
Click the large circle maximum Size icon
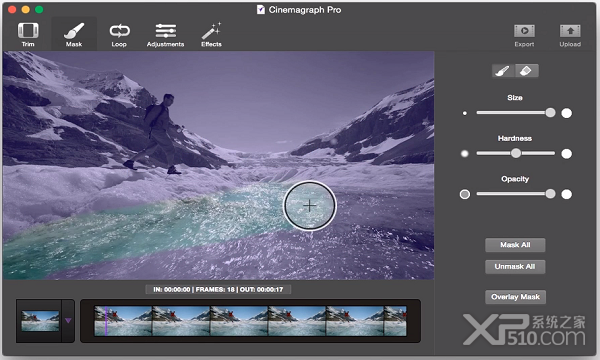pos(566,113)
